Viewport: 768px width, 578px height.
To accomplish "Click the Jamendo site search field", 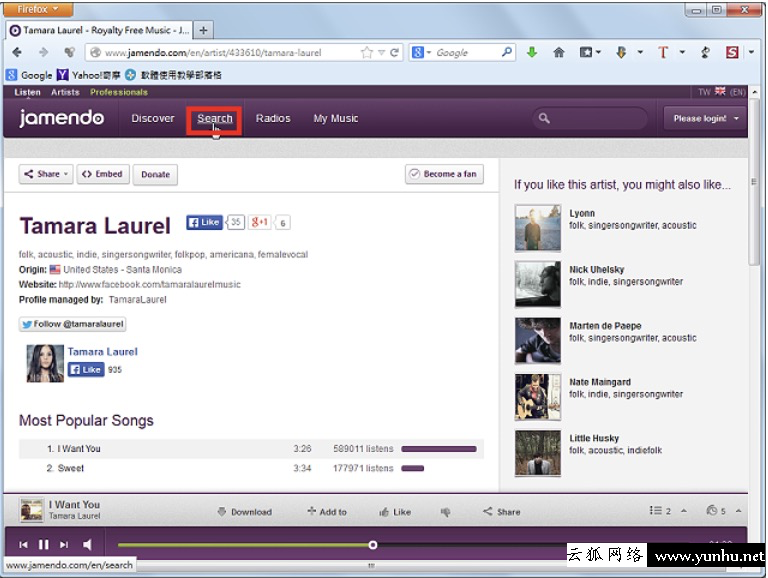I will [590, 118].
